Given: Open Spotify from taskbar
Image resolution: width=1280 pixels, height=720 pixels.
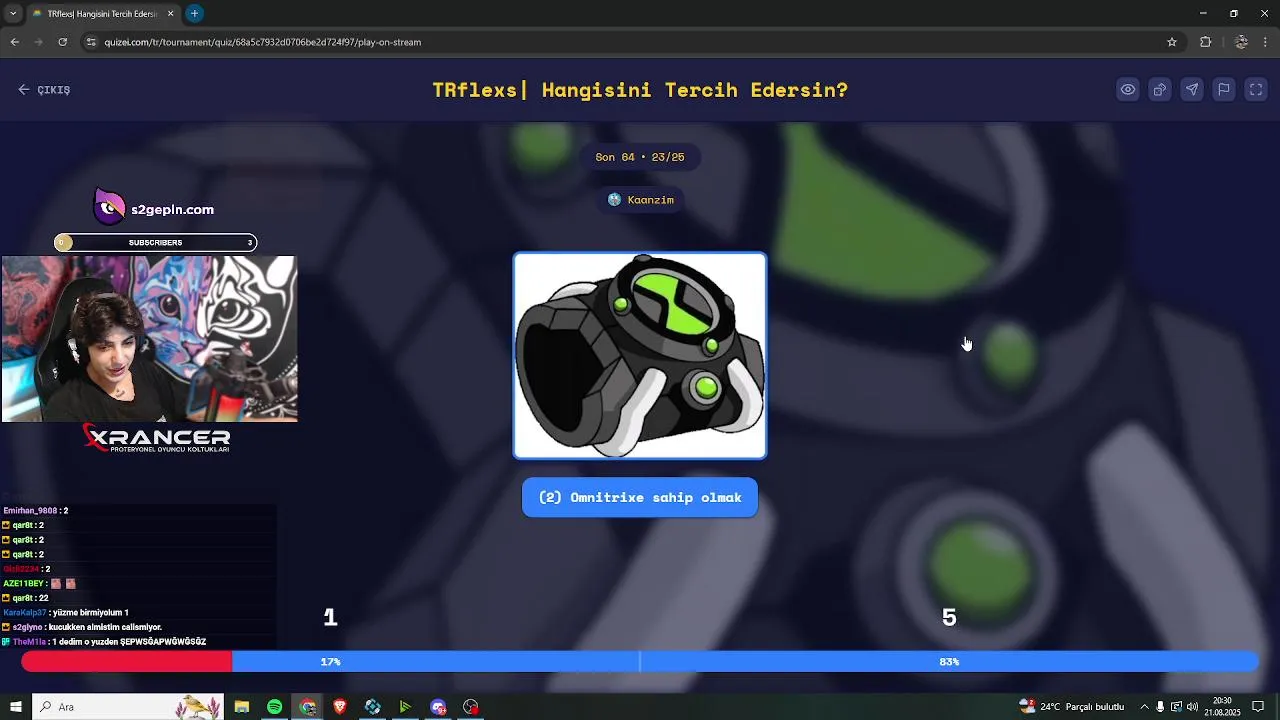Looking at the screenshot, I should click(274, 707).
